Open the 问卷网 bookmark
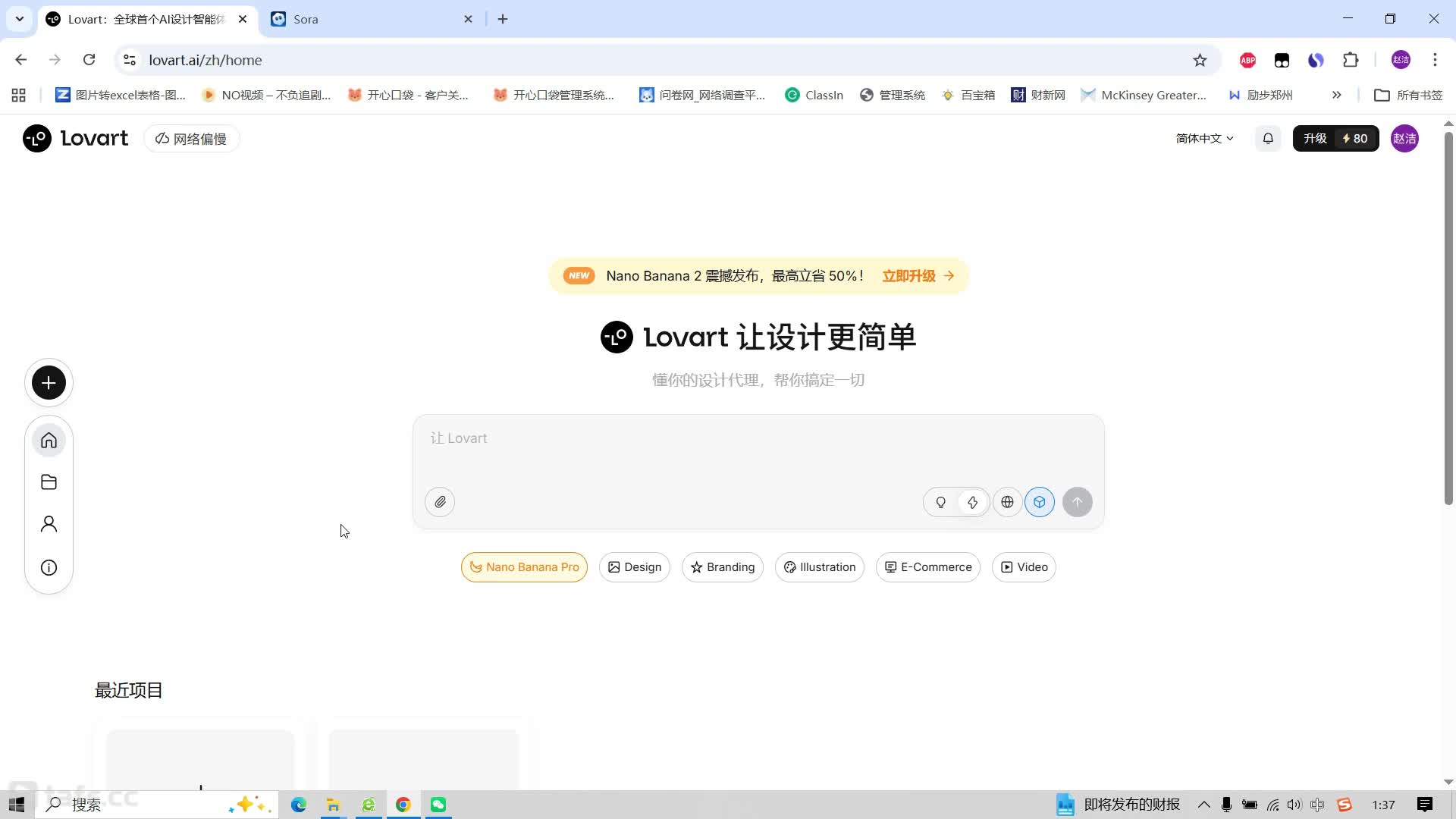 pos(702,95)
